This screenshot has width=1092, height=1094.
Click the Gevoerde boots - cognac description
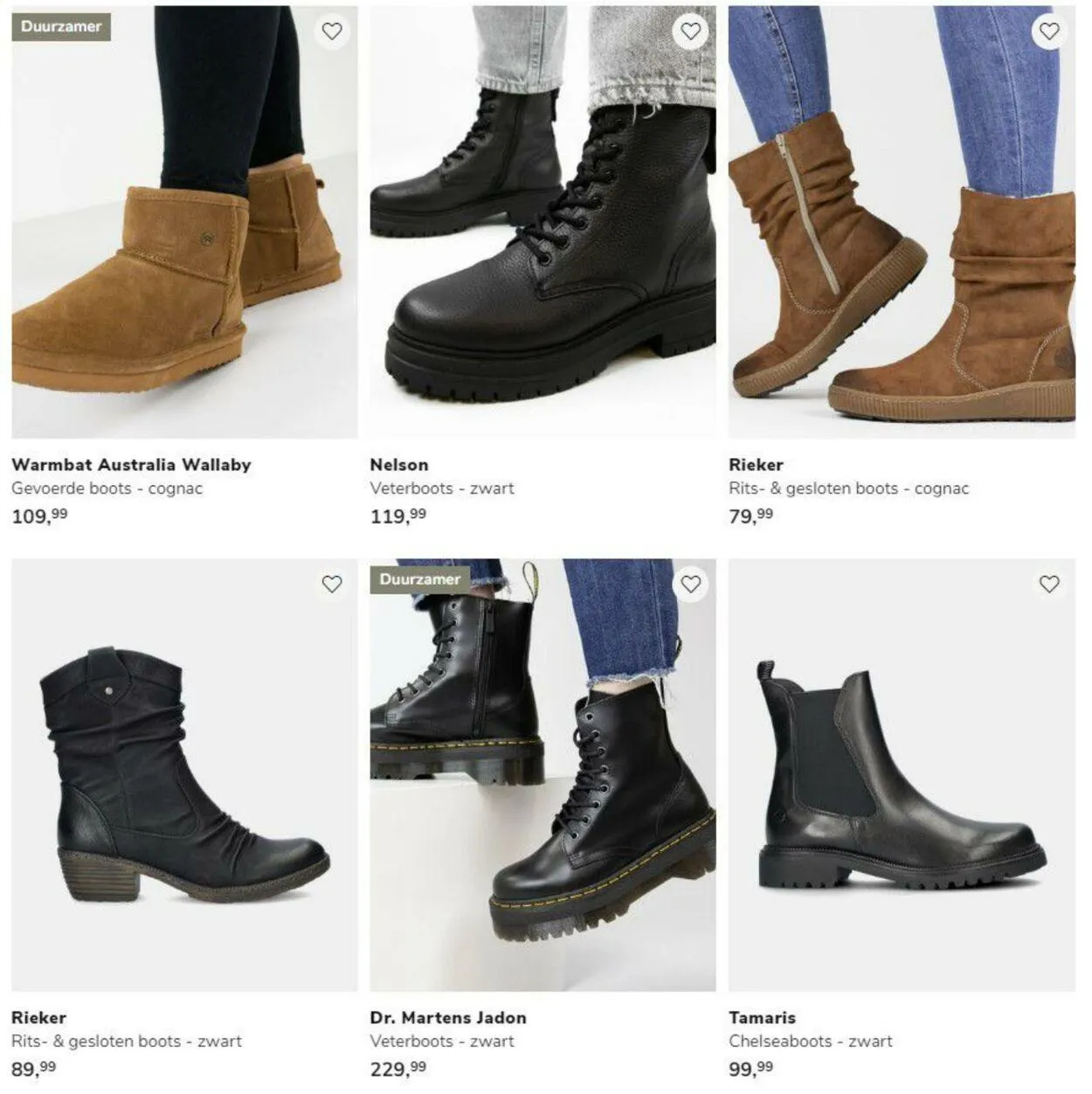(107, 488)
